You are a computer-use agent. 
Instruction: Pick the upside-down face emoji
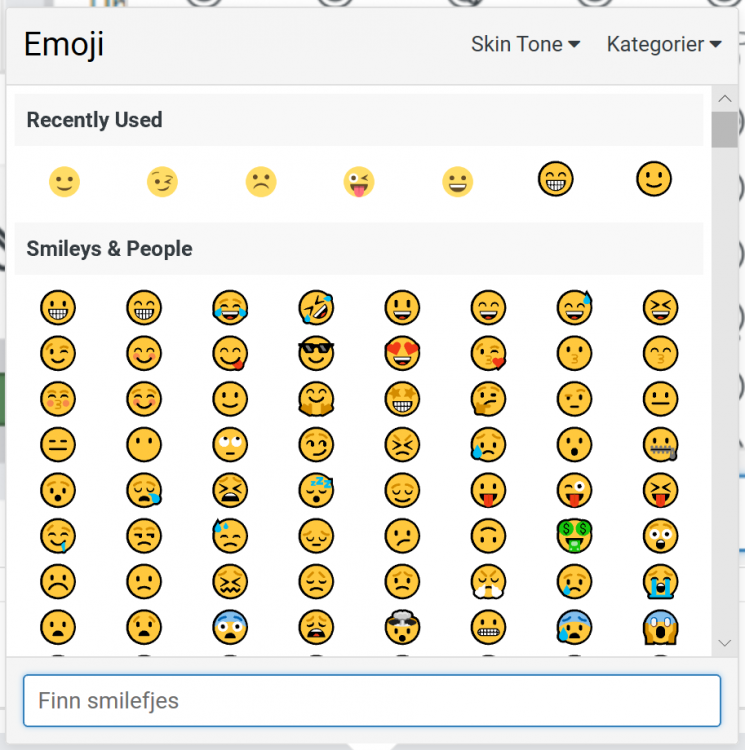(488, 536)
